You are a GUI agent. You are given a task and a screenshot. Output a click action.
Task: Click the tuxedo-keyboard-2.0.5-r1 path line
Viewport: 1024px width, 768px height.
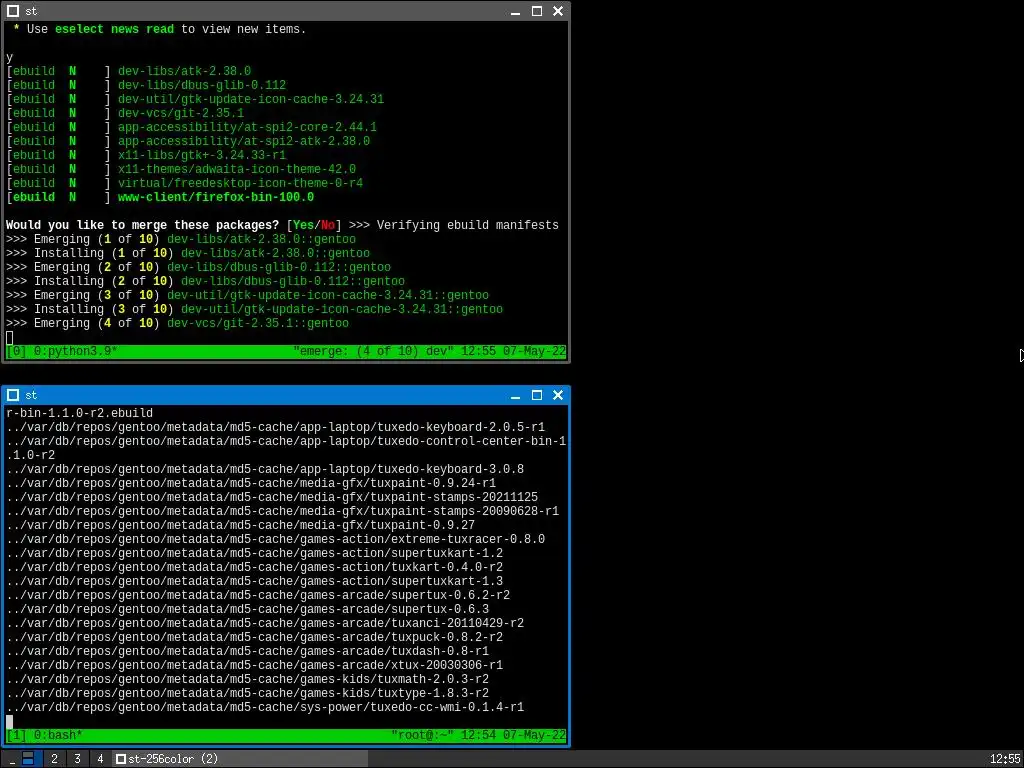276,427
